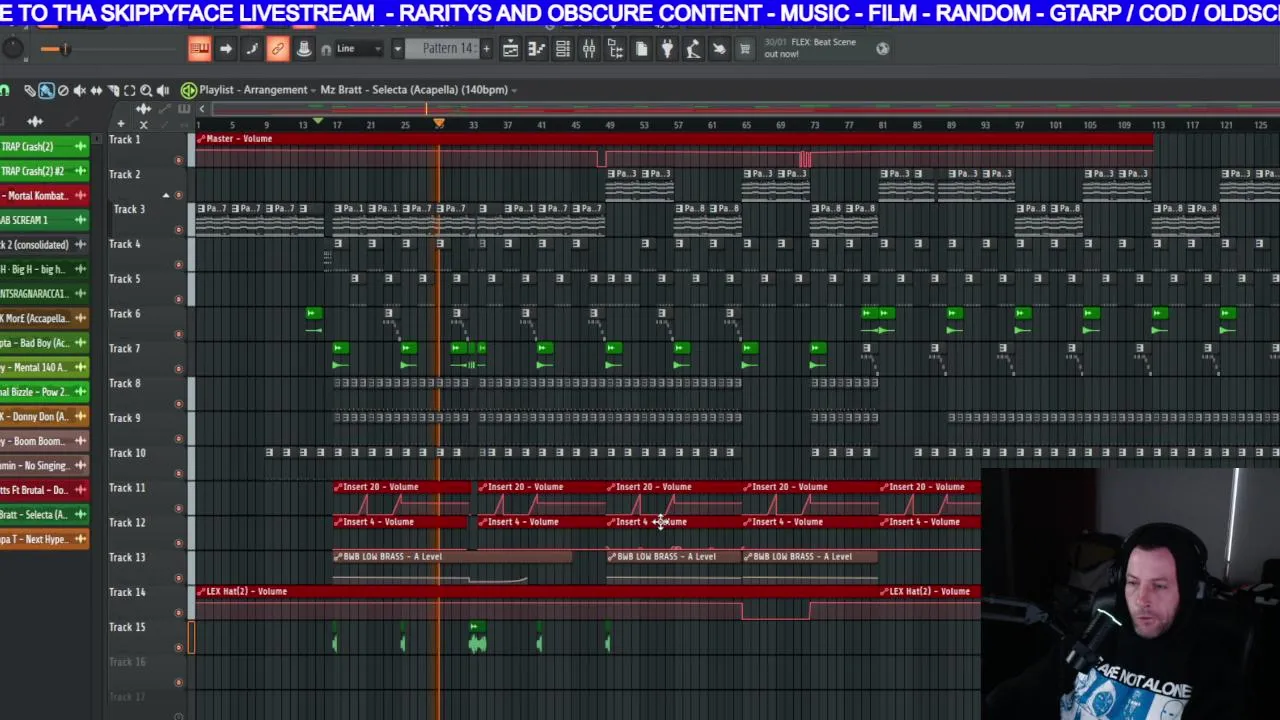
Task: Open the Playlist options menu green icon
Action: 189,90
